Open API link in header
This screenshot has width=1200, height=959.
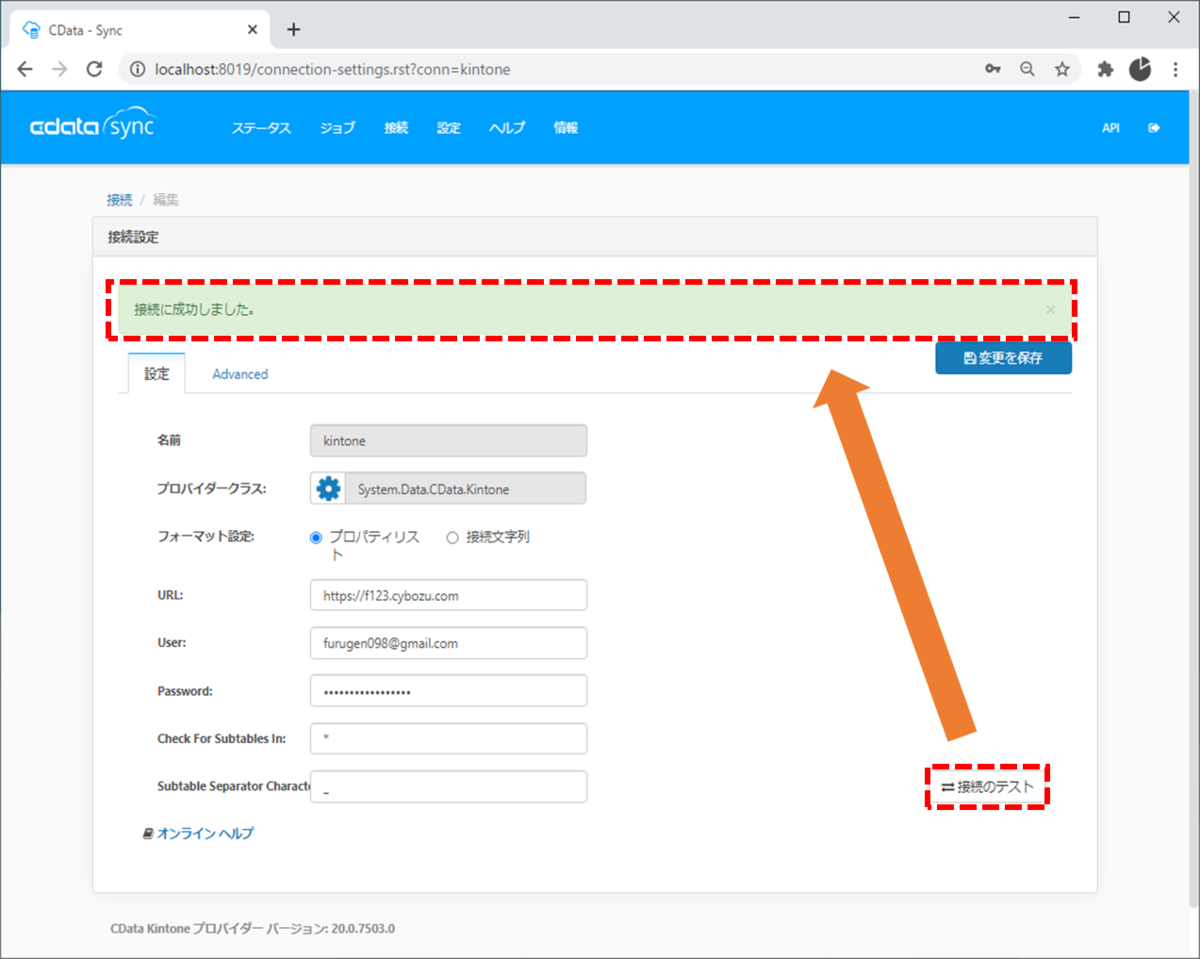point(1110,128)
